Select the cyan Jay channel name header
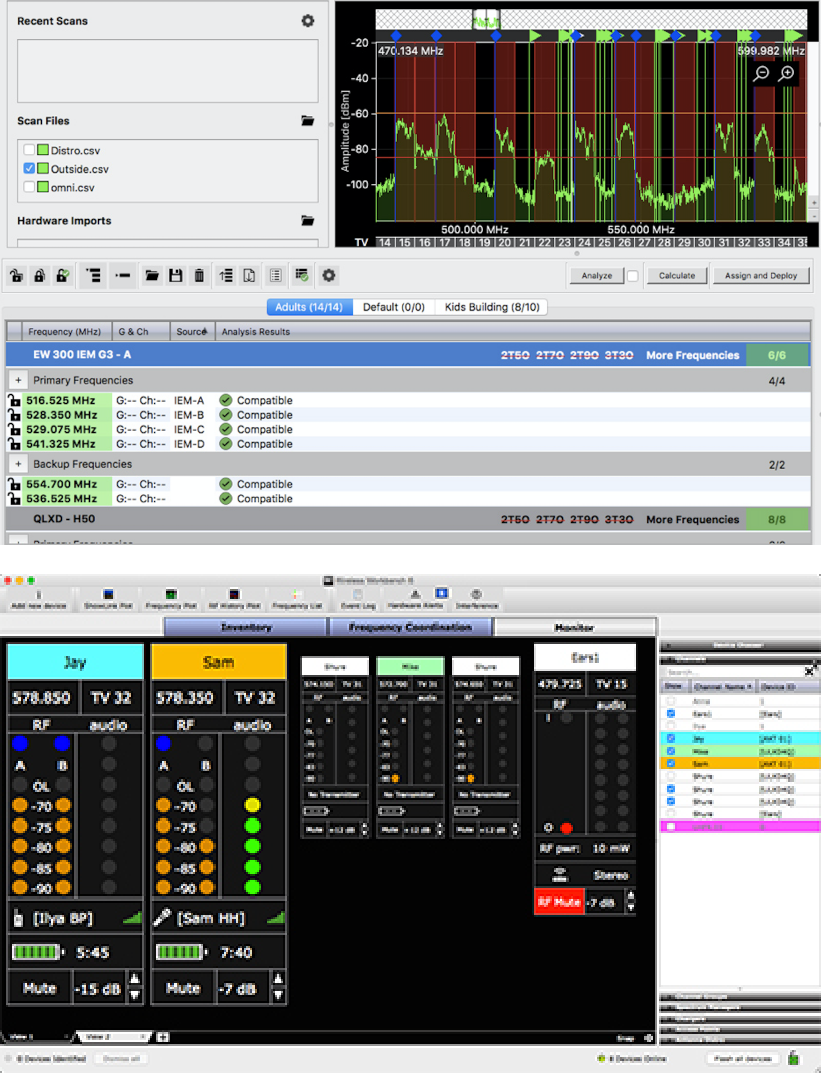This screenshot has width=821, height=1073. [75, 662]
